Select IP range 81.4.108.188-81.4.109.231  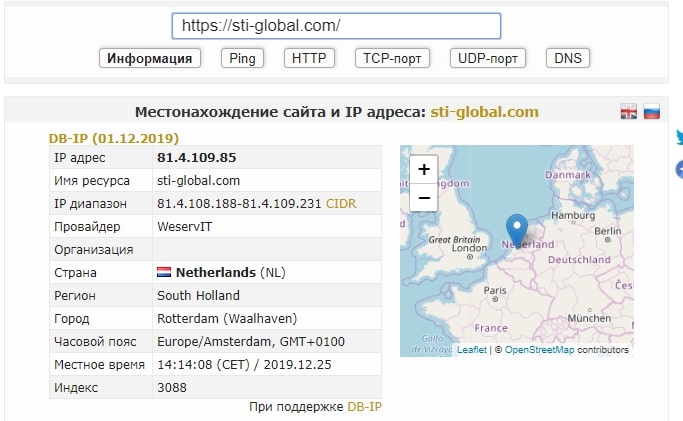tap(239, 204)
